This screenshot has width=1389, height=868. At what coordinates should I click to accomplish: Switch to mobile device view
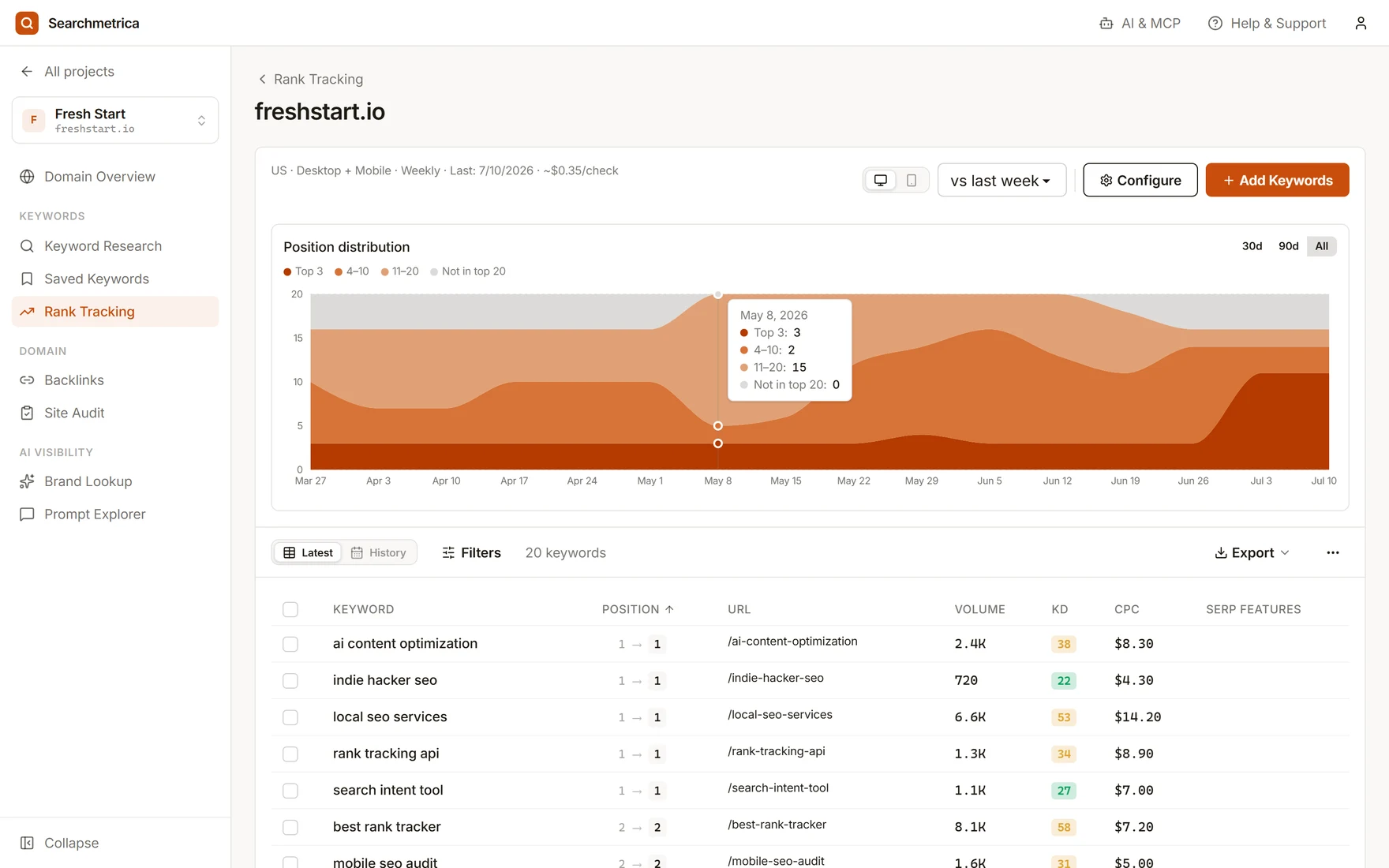[x=912, y=180]
